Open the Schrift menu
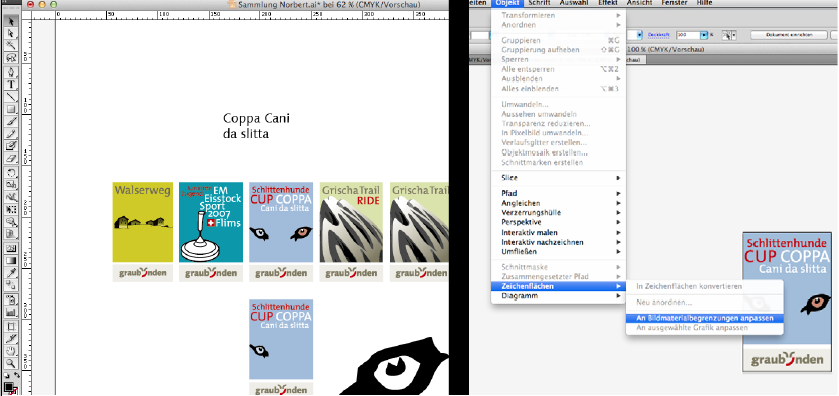 (x=539, y=3)
